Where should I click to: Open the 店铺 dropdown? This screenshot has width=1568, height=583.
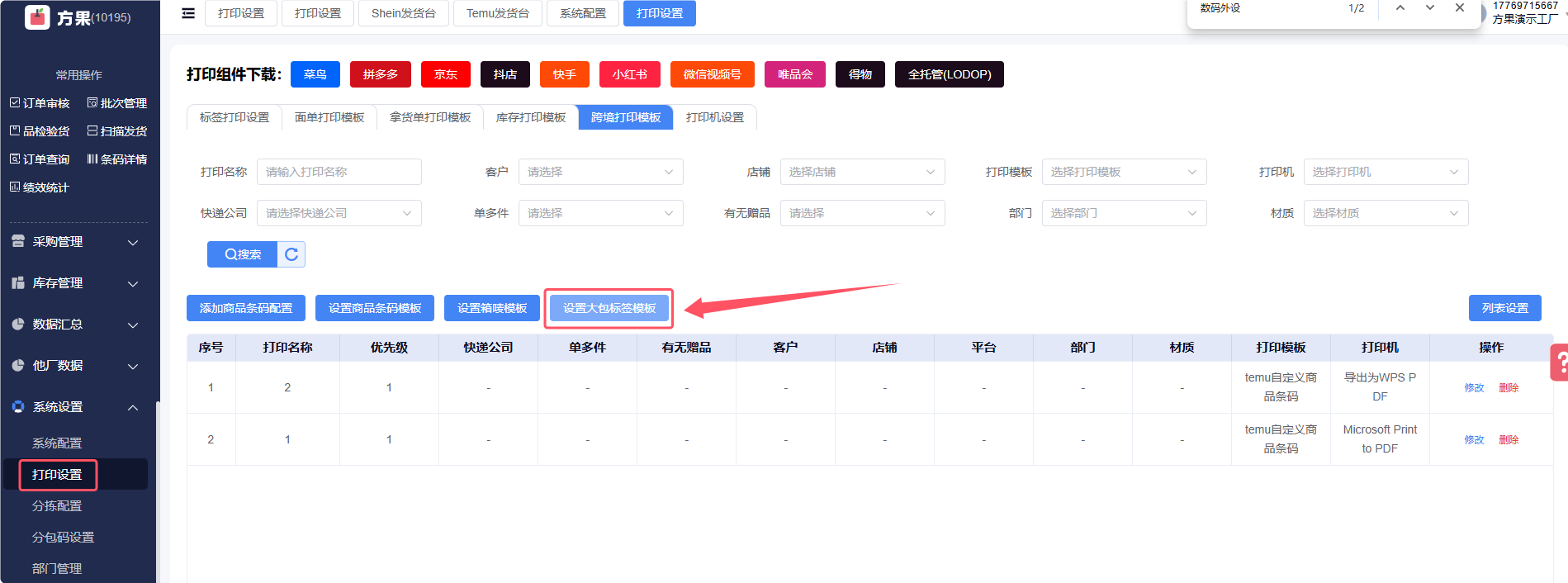[863, 172]
